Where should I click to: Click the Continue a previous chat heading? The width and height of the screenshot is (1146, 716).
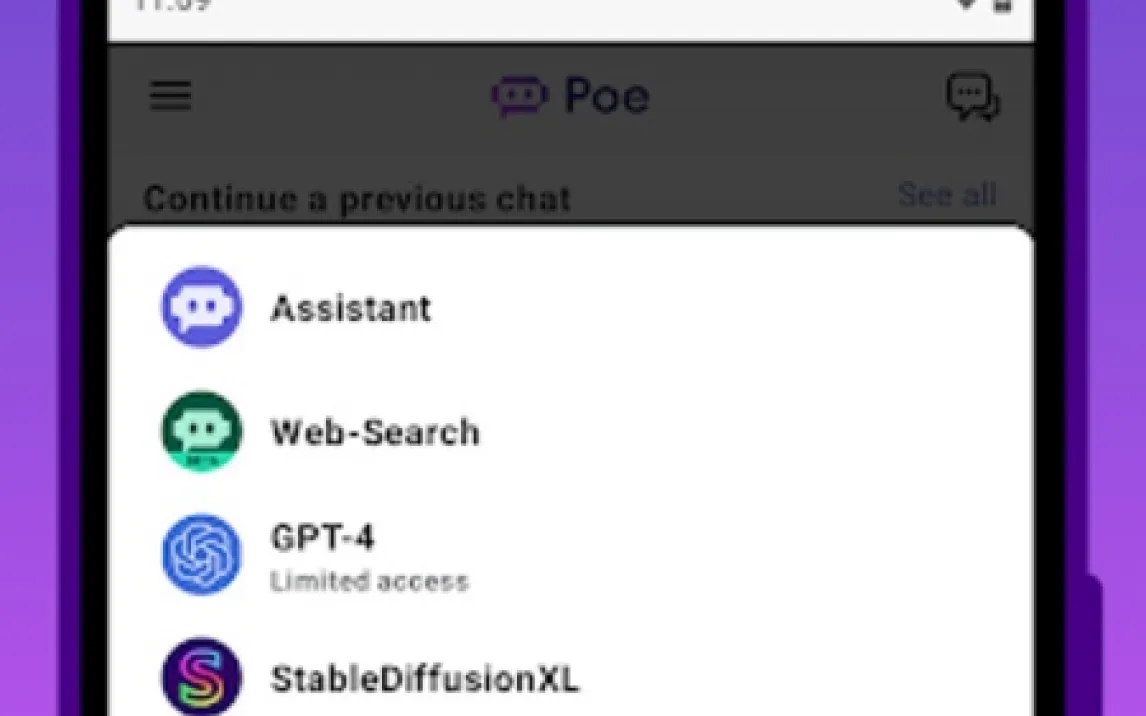[357, 198]
